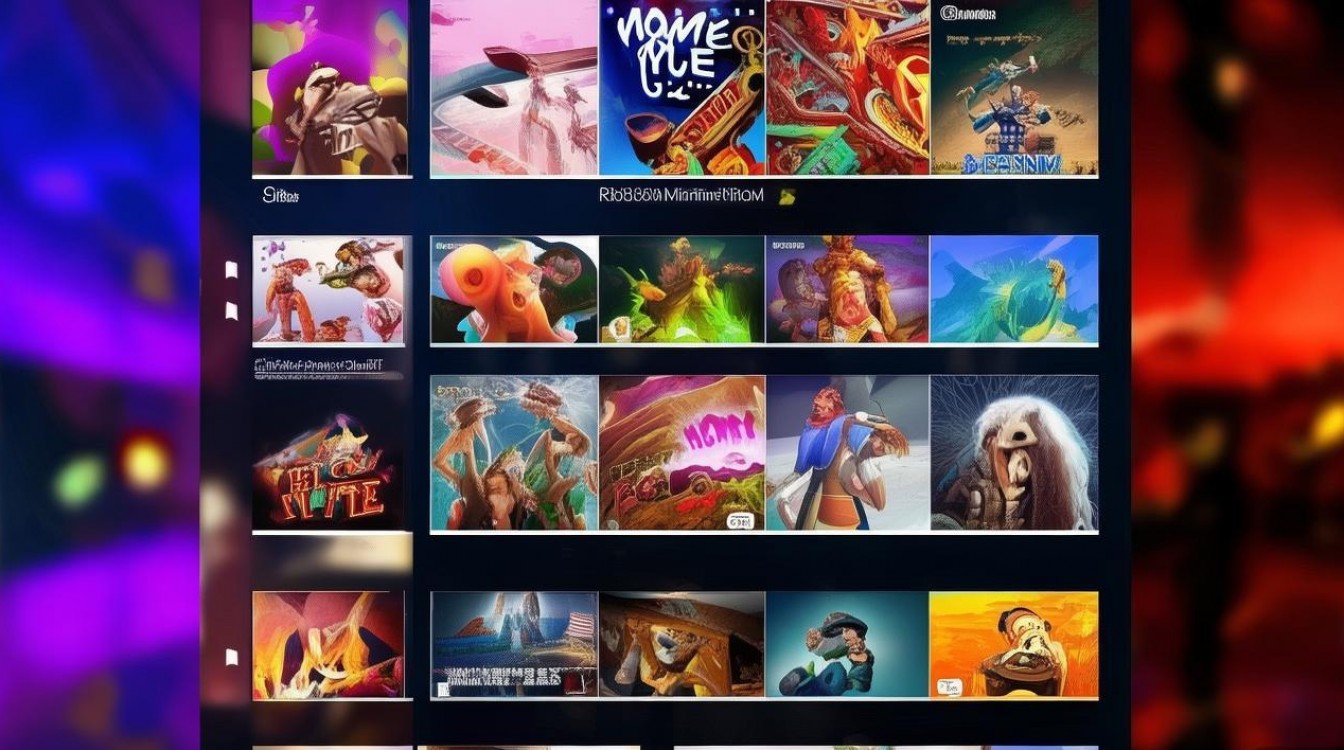The height and width of the screenshot is (750, 1344).
Task: Click the yellow-green icon next to the center heading
Action: click(788, 197)
